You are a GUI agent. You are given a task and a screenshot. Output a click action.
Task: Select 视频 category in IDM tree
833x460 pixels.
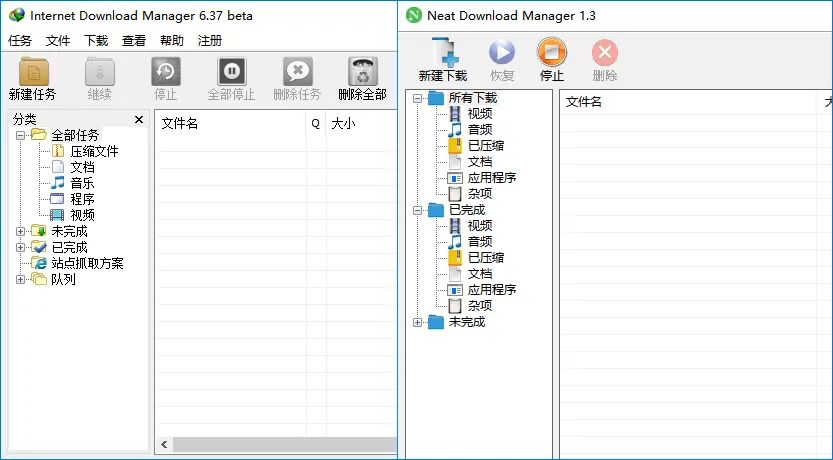click(x=82, y=215)
